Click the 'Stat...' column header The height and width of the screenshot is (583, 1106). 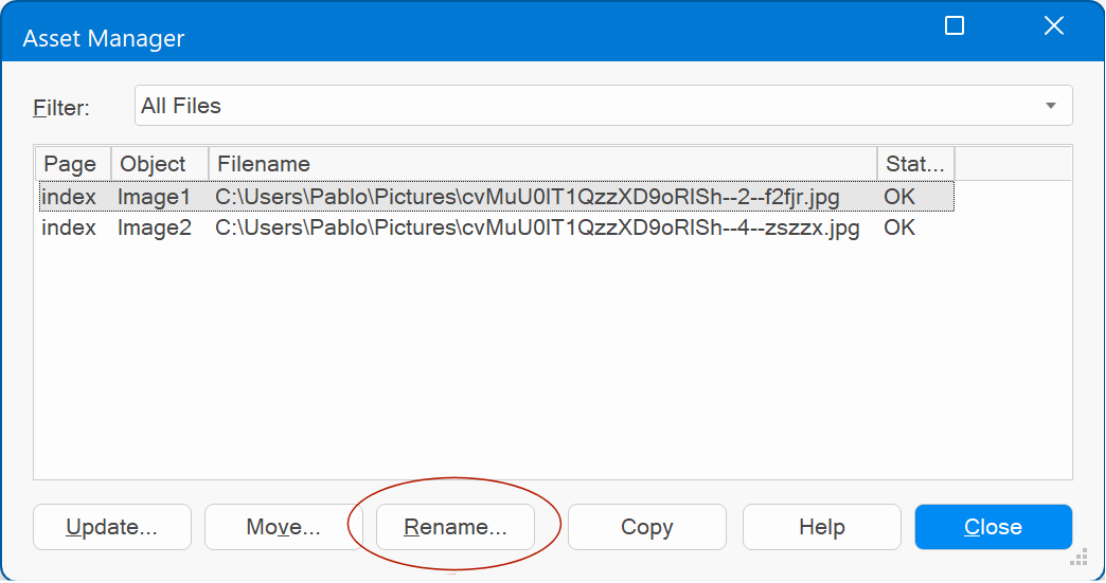point(915,164)
